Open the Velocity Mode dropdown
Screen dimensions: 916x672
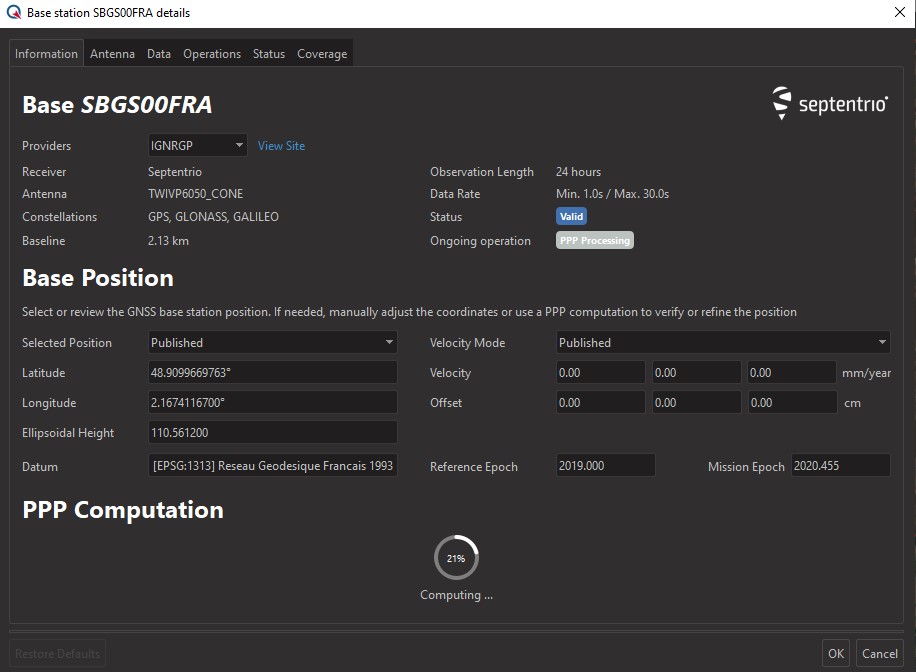coord(722,343)
